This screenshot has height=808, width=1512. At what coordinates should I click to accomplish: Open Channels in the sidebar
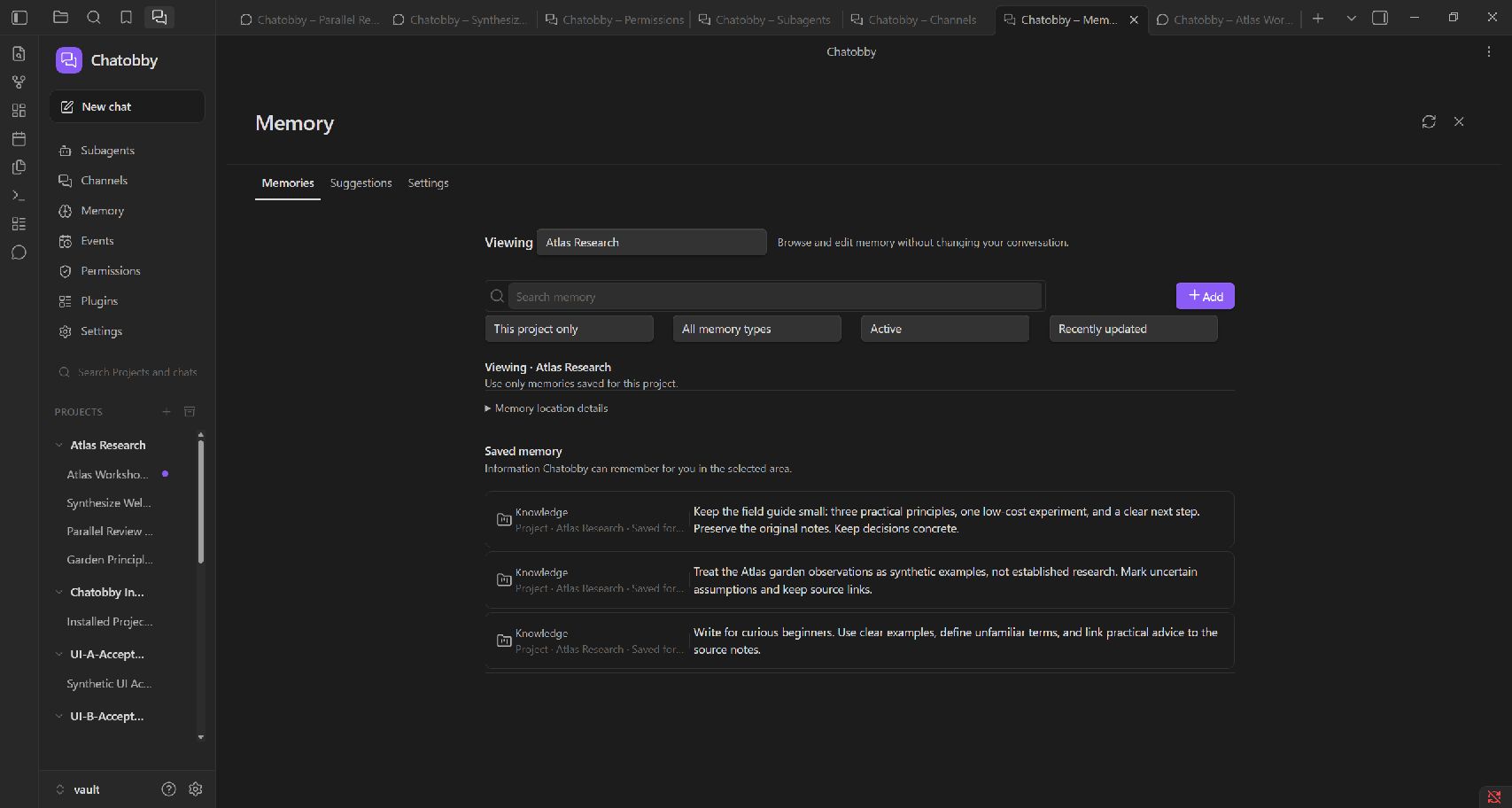pos(127,181)
